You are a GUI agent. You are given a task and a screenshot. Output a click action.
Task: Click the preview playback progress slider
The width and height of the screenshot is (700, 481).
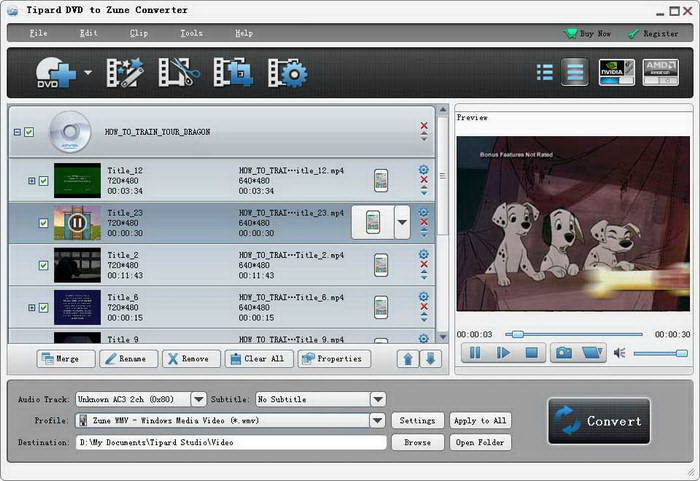575,334
